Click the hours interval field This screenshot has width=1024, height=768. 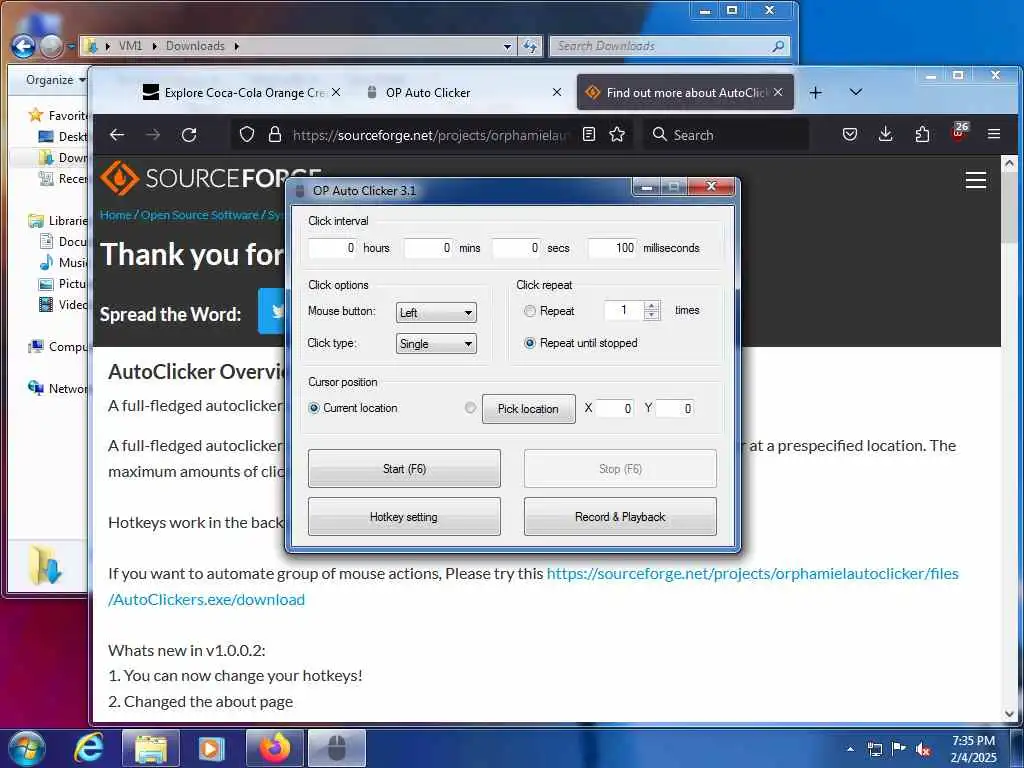point(332,248)
